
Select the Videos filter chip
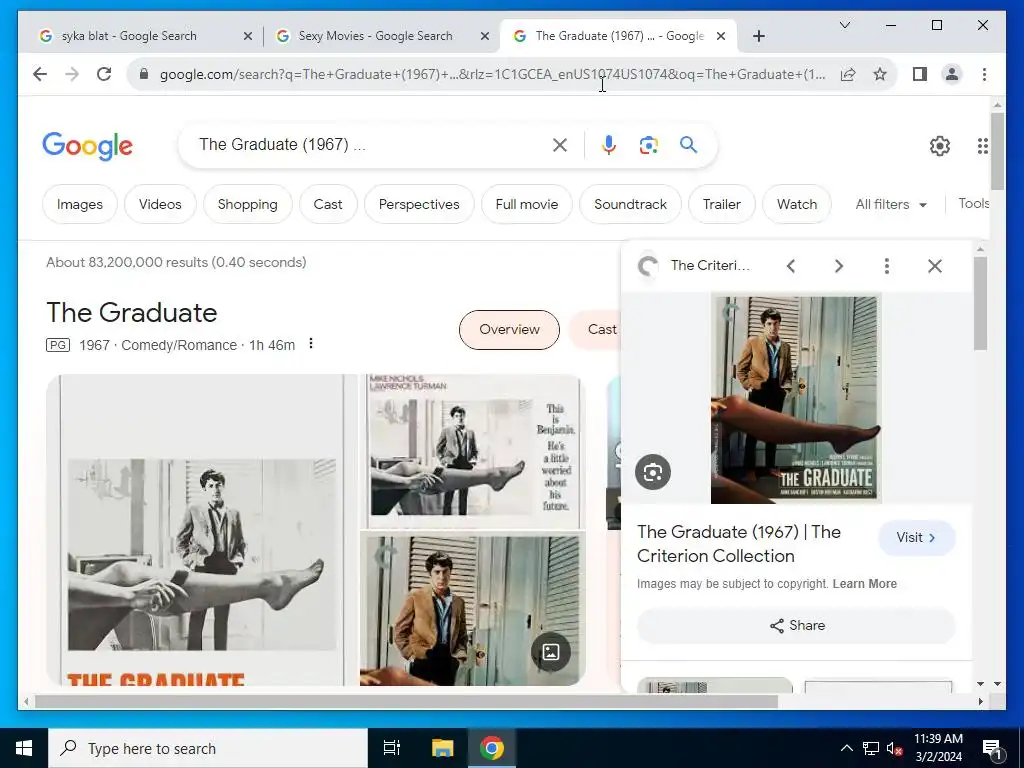coord(160,204)
